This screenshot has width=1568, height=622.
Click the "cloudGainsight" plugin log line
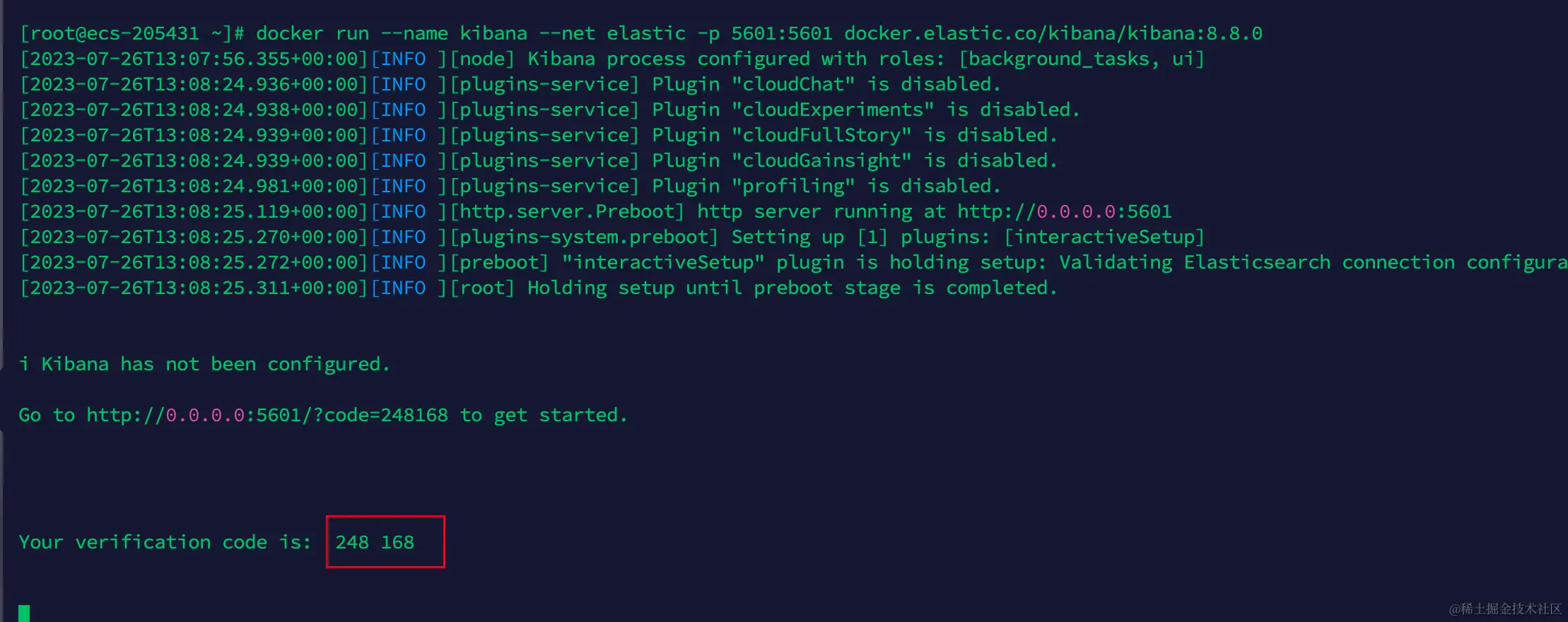[x=539, y=160]
